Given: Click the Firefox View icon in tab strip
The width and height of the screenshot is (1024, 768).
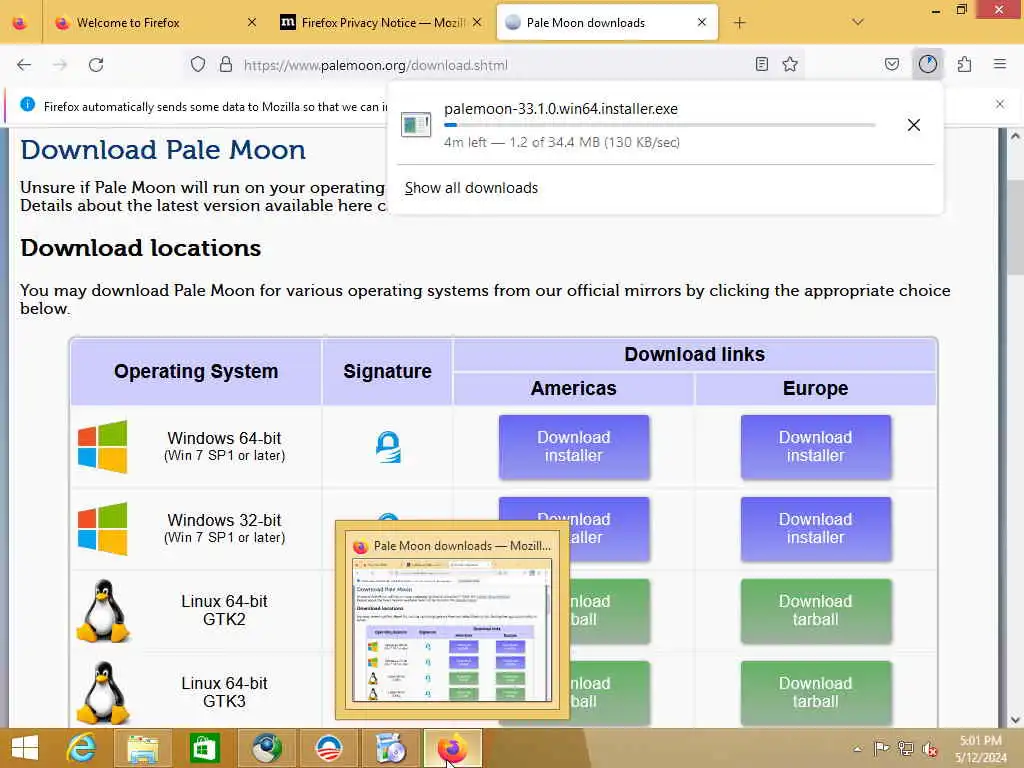Looking at the screenshot, I should click(x=20, y=23).
